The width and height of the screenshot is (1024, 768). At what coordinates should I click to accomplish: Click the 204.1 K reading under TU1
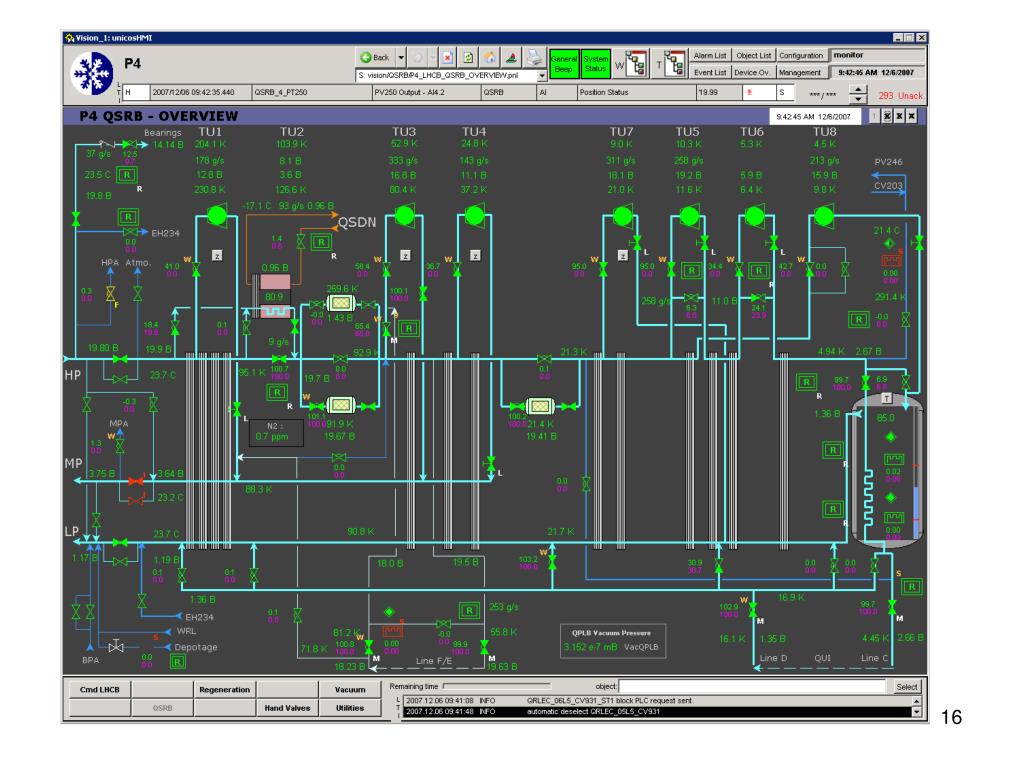click(210, 144)
